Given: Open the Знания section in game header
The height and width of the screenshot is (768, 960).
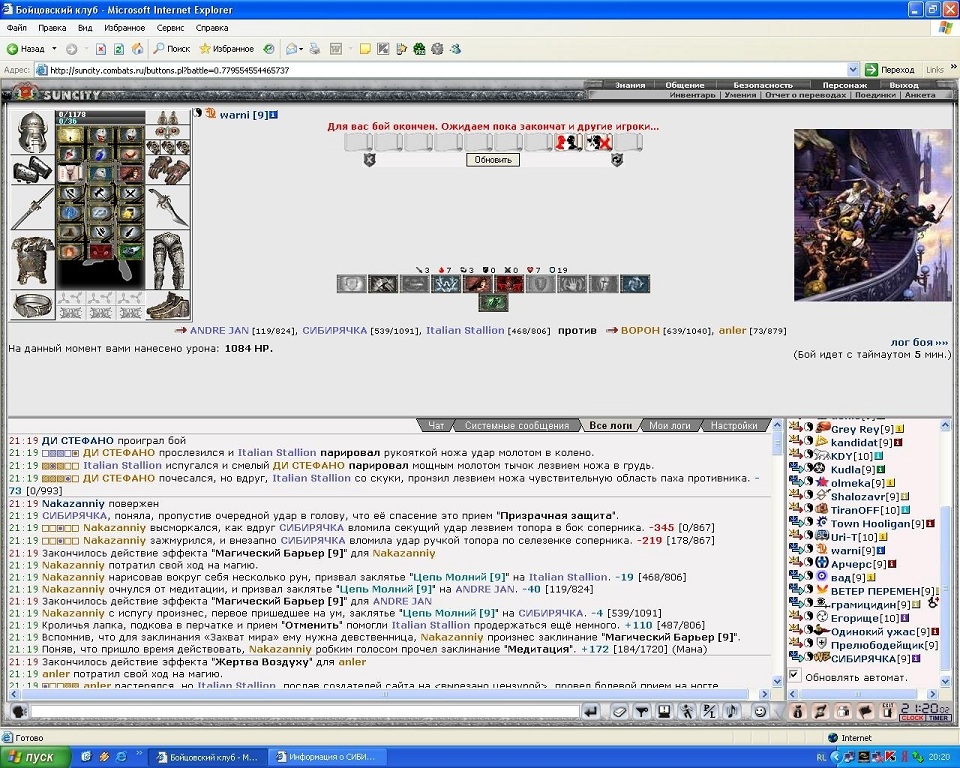Looking at the screenshot, I should pos(630,85).
